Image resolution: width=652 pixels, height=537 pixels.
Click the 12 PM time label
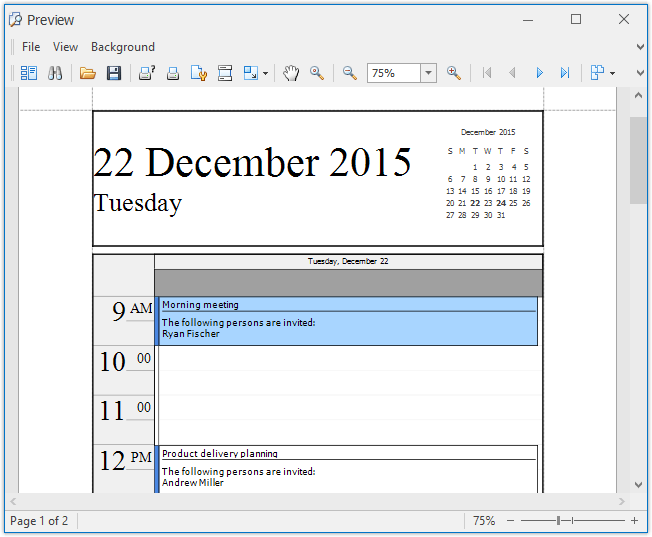[x=125, y=460]
